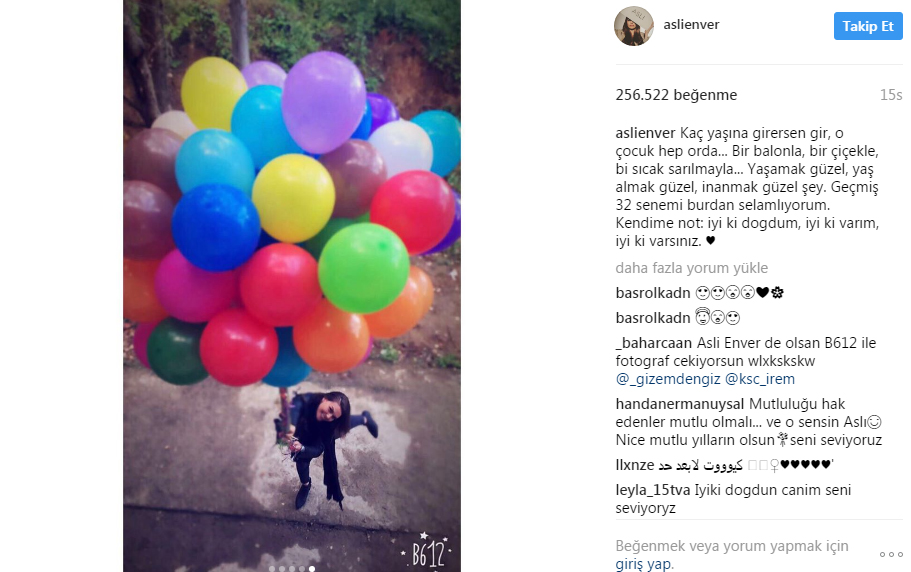Viewport: 911px width, 572px height.
Task: Select the last carousel indicator dot
Action: (312, 569)
